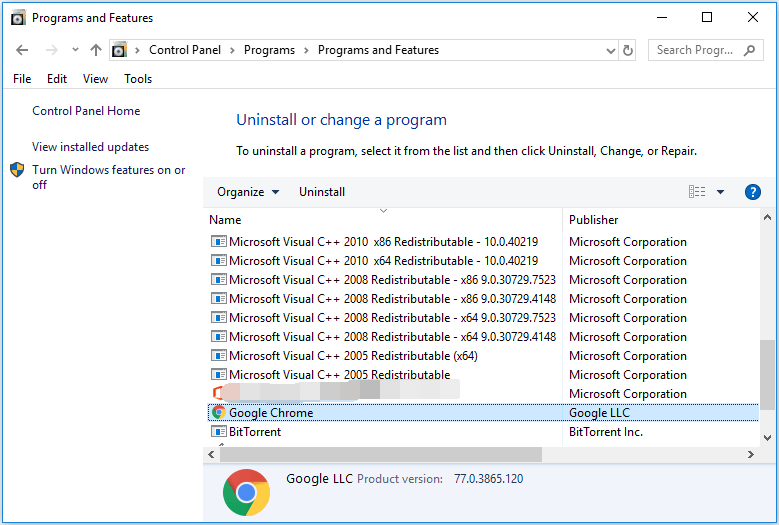The image size is (779, 525).
Task: Click the large Chrome logo in details pane
Action: [246, 492]
